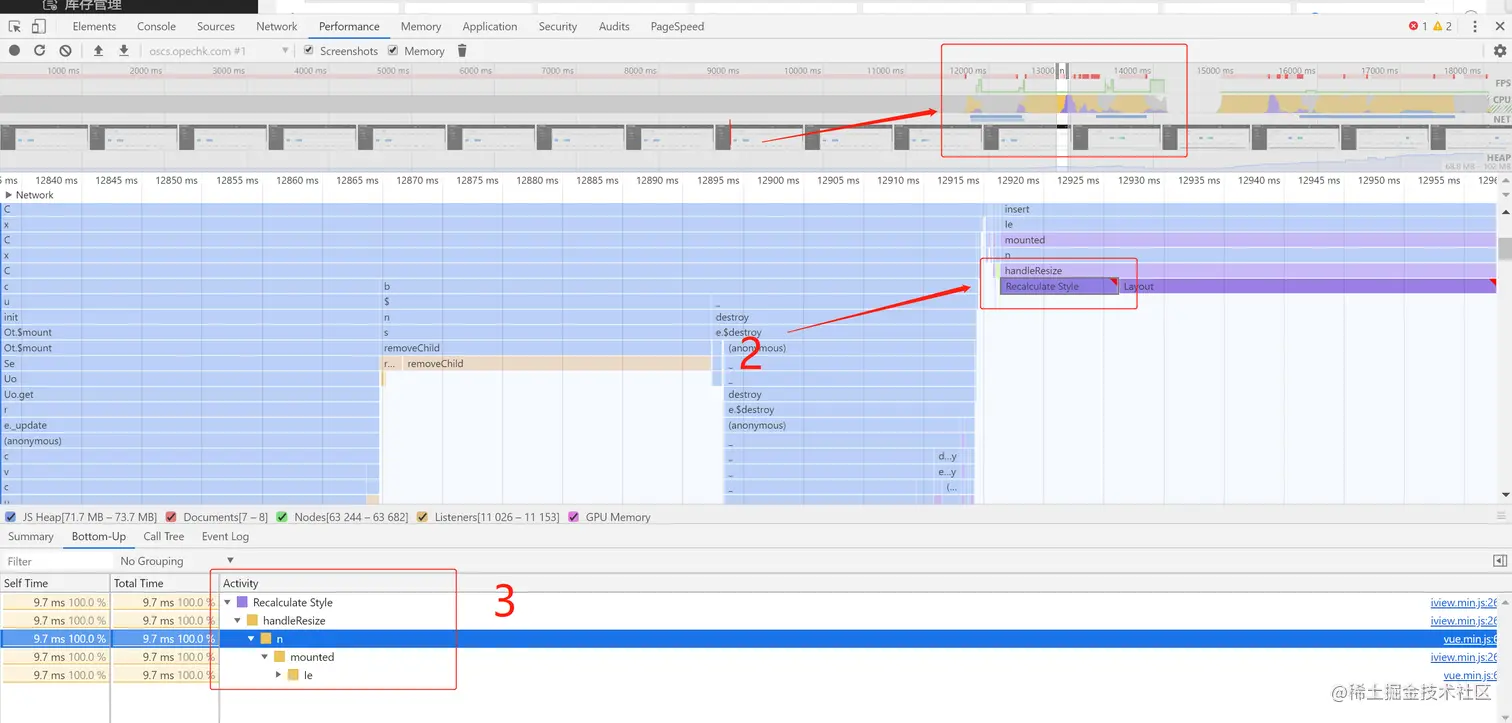Open the No Grouping dropdown
Screen dimensions: 1512x723
pos(176,561)
